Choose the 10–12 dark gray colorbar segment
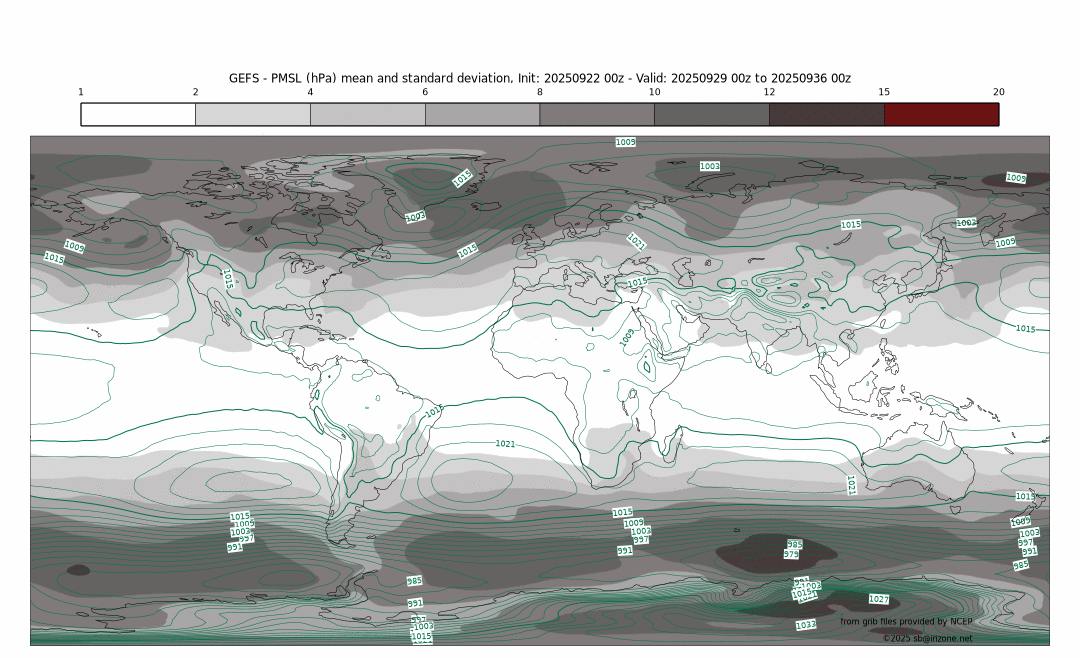Screen dimensions: 1080x658 pos(712,114)
